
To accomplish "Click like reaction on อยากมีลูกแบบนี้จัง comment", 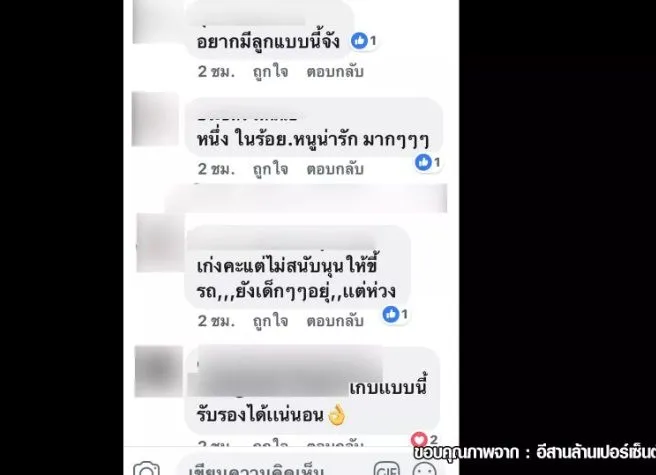I will pyautogui.click(x=359, y=41).
